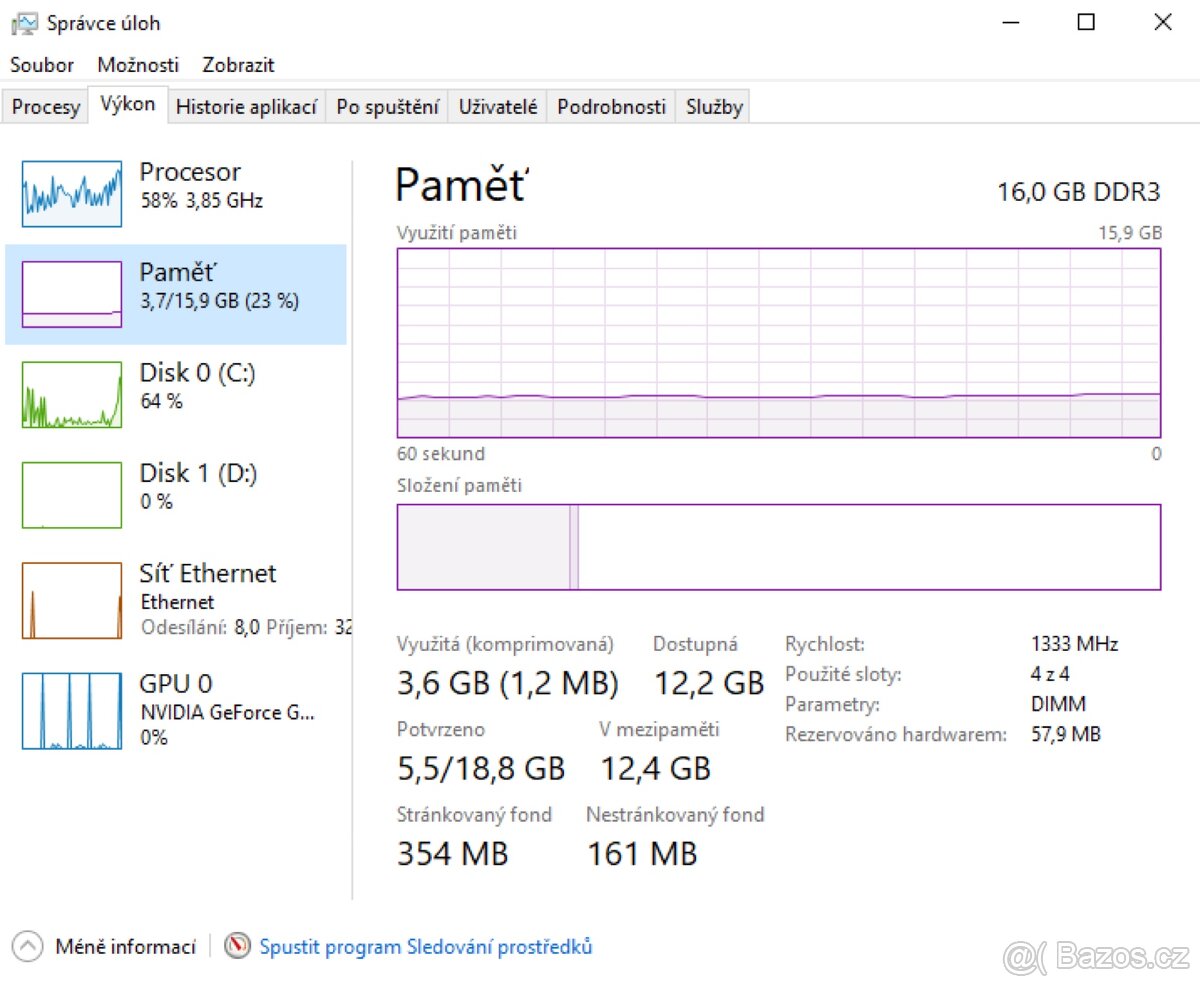Switch to the Procesy tab
The width and height of the screenshot is (1200, 986).
[x=45, y=107]
